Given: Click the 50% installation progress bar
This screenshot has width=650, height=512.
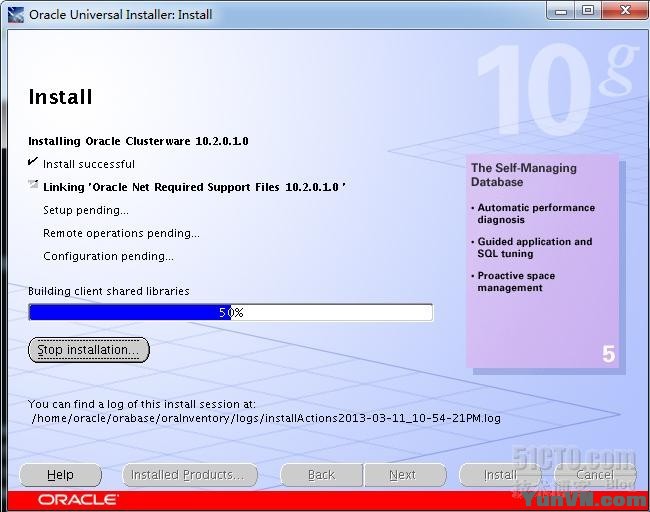Looking at the screenshot, I should pyautogui.click(x=231, y=312).
